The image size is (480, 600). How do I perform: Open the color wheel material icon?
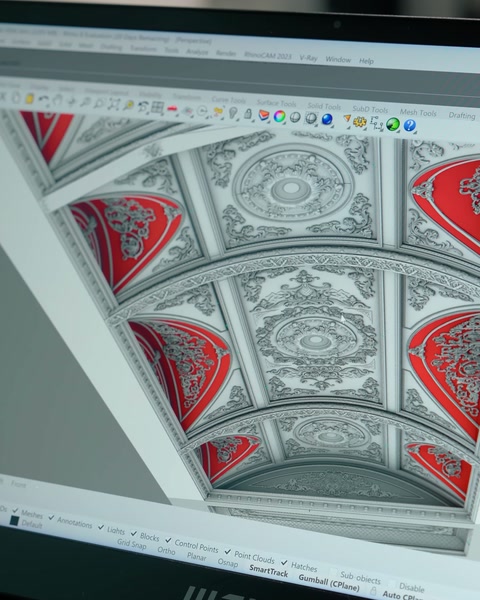tap(279, 116)
